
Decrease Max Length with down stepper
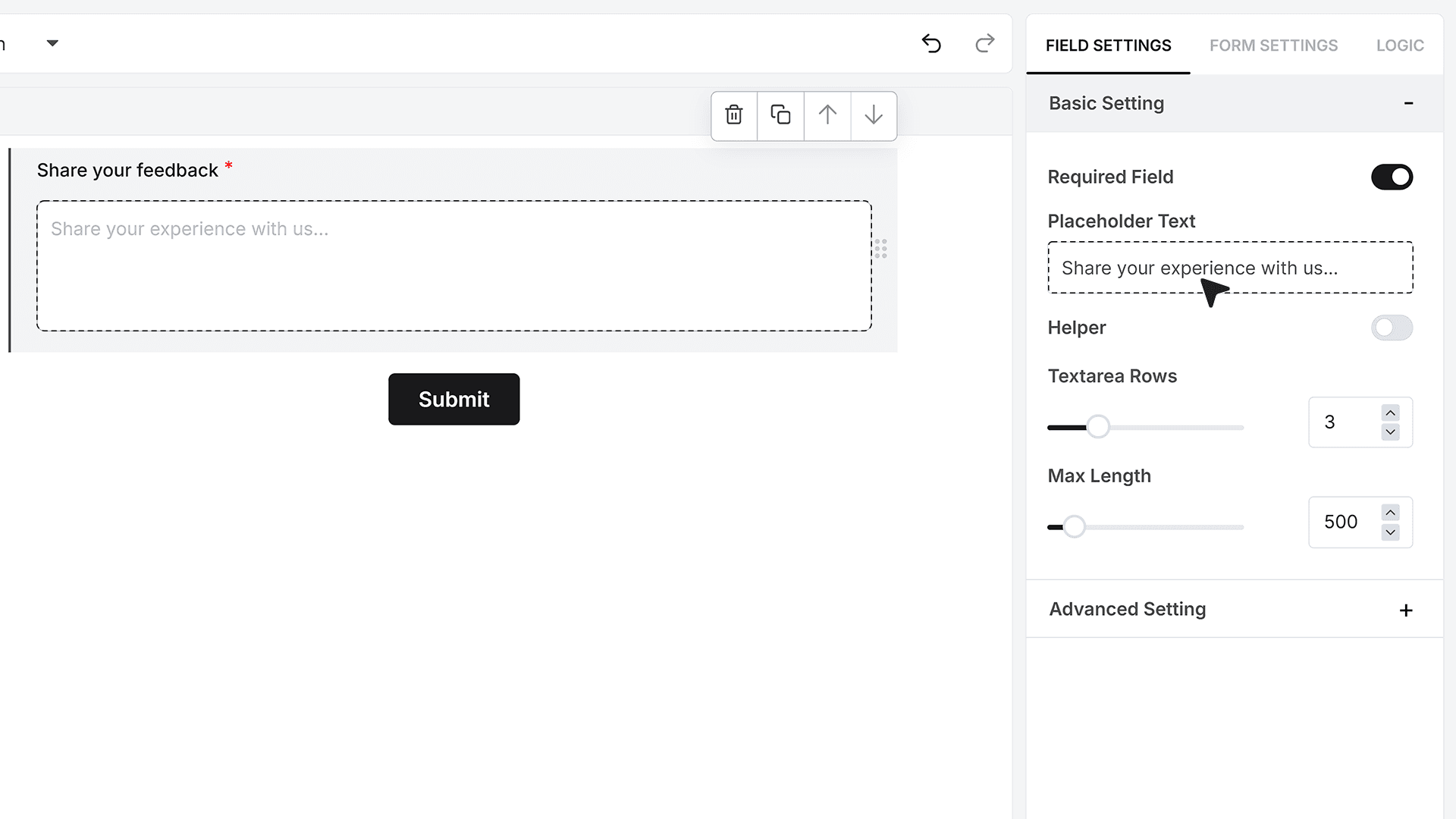[1390, 532]
